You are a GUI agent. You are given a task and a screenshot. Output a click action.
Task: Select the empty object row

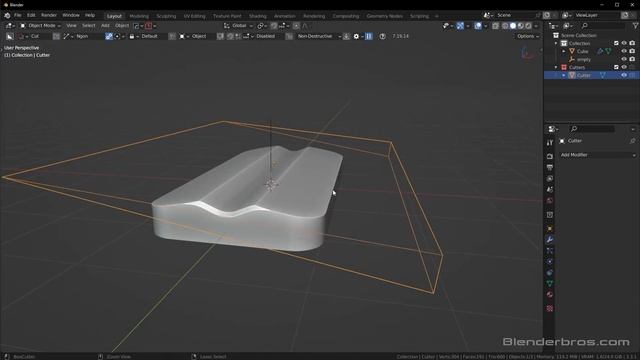pyautogui.click(x=591, y=59)
